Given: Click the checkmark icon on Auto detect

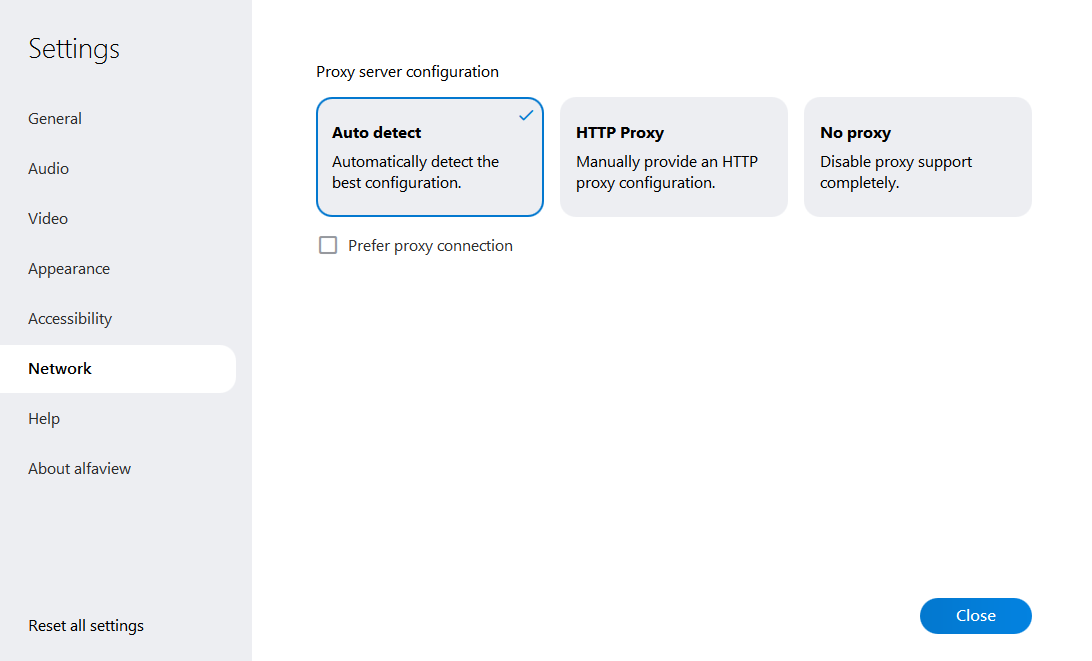Looking at the screenshot, I should pos(526,116).
